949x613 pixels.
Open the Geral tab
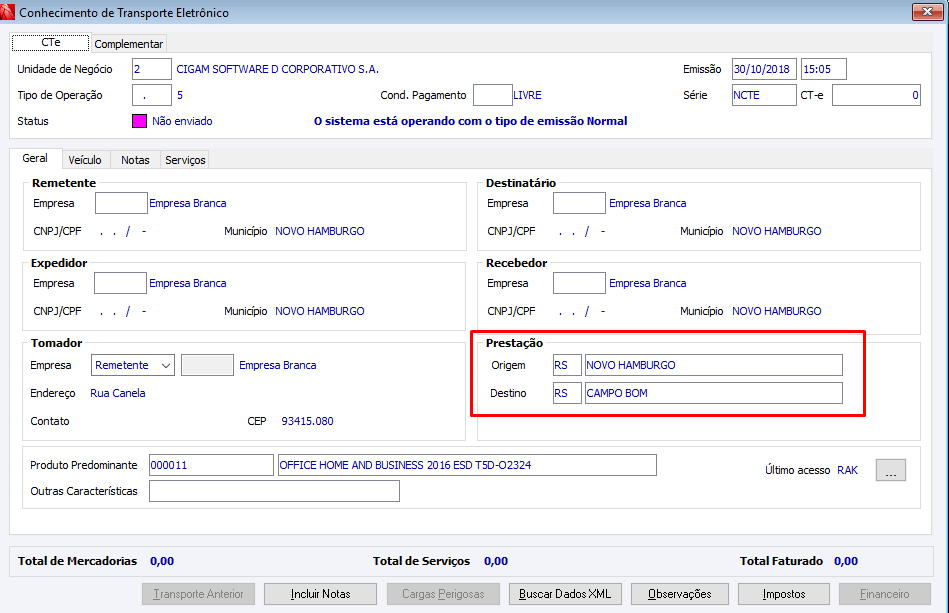pyautogui.click(x=35, y=158)
